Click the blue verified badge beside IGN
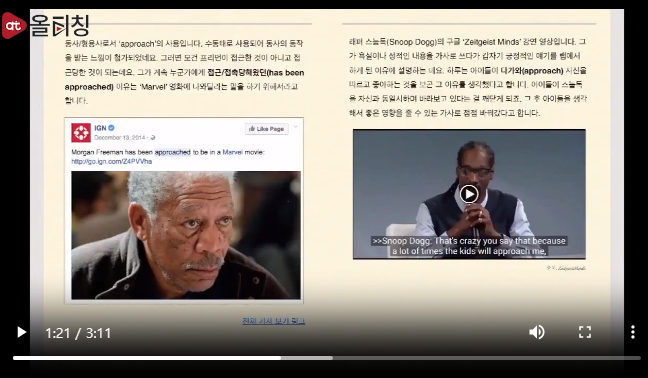This screenshot has width=648, height=378. pos(112,128)
